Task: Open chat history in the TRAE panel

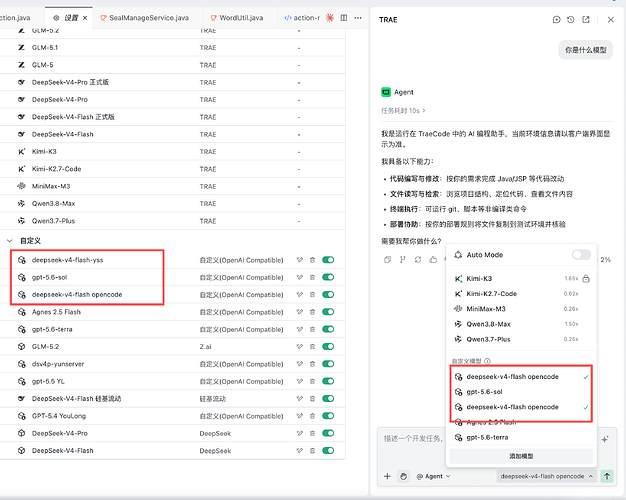Action: [x=571, y=20]
